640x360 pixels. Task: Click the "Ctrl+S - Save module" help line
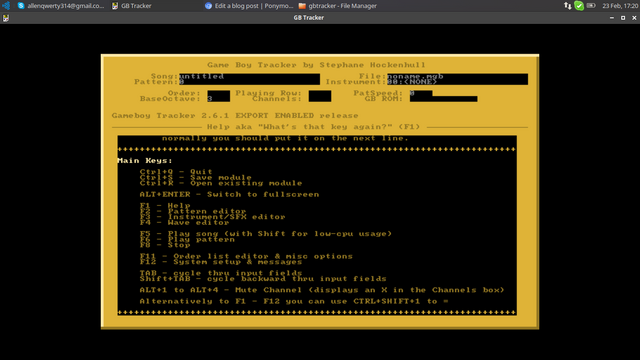click(196, 178)
